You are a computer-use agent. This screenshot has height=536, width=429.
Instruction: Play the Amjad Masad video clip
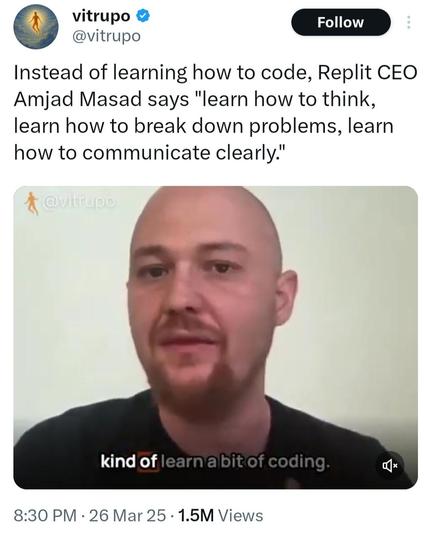pyautogui.click(x=215, y=337)
